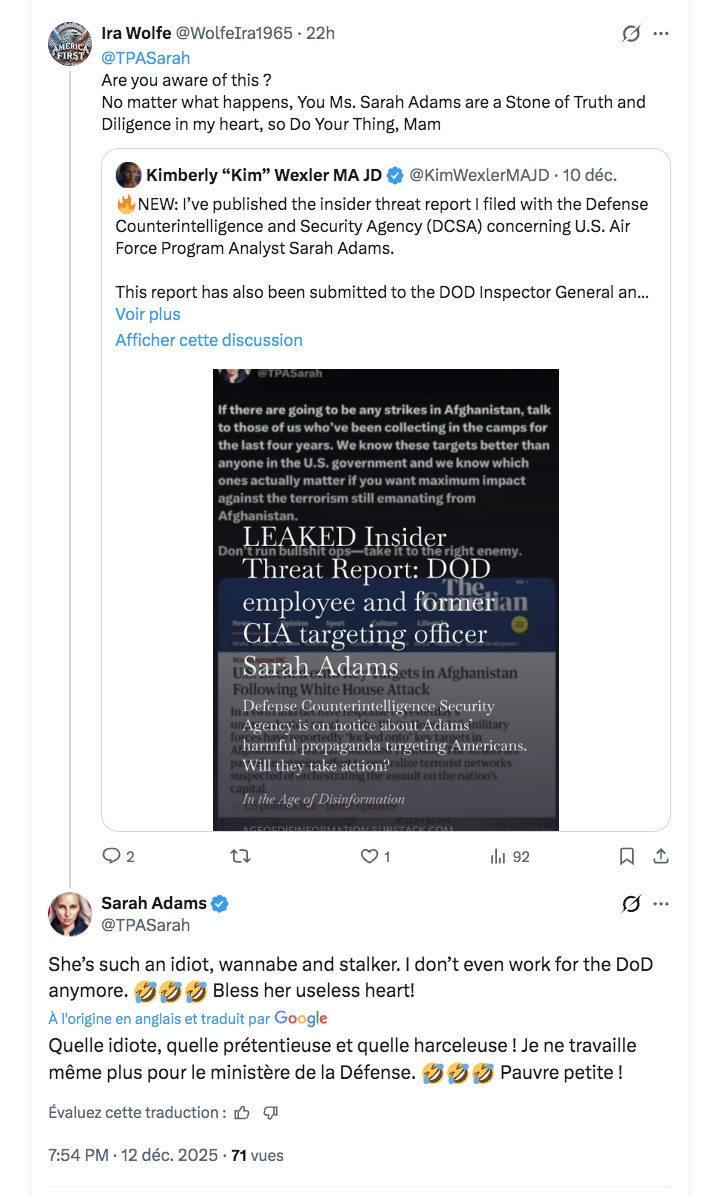Image resolution: width=718 pixels, height=1196 pixels.
Task: Open Ira Wolfe's profile avatar
Action: coord(73,44)
